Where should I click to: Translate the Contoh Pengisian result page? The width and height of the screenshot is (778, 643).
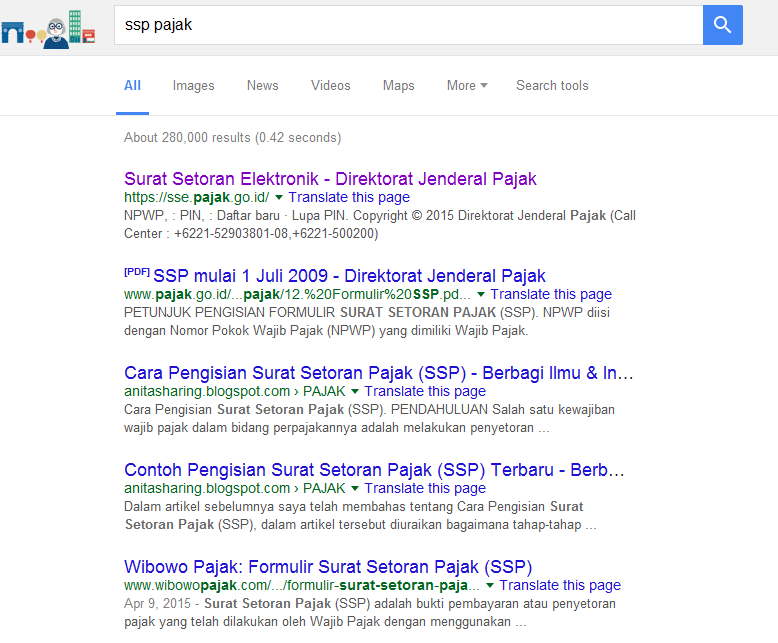(x=425, y=488)
